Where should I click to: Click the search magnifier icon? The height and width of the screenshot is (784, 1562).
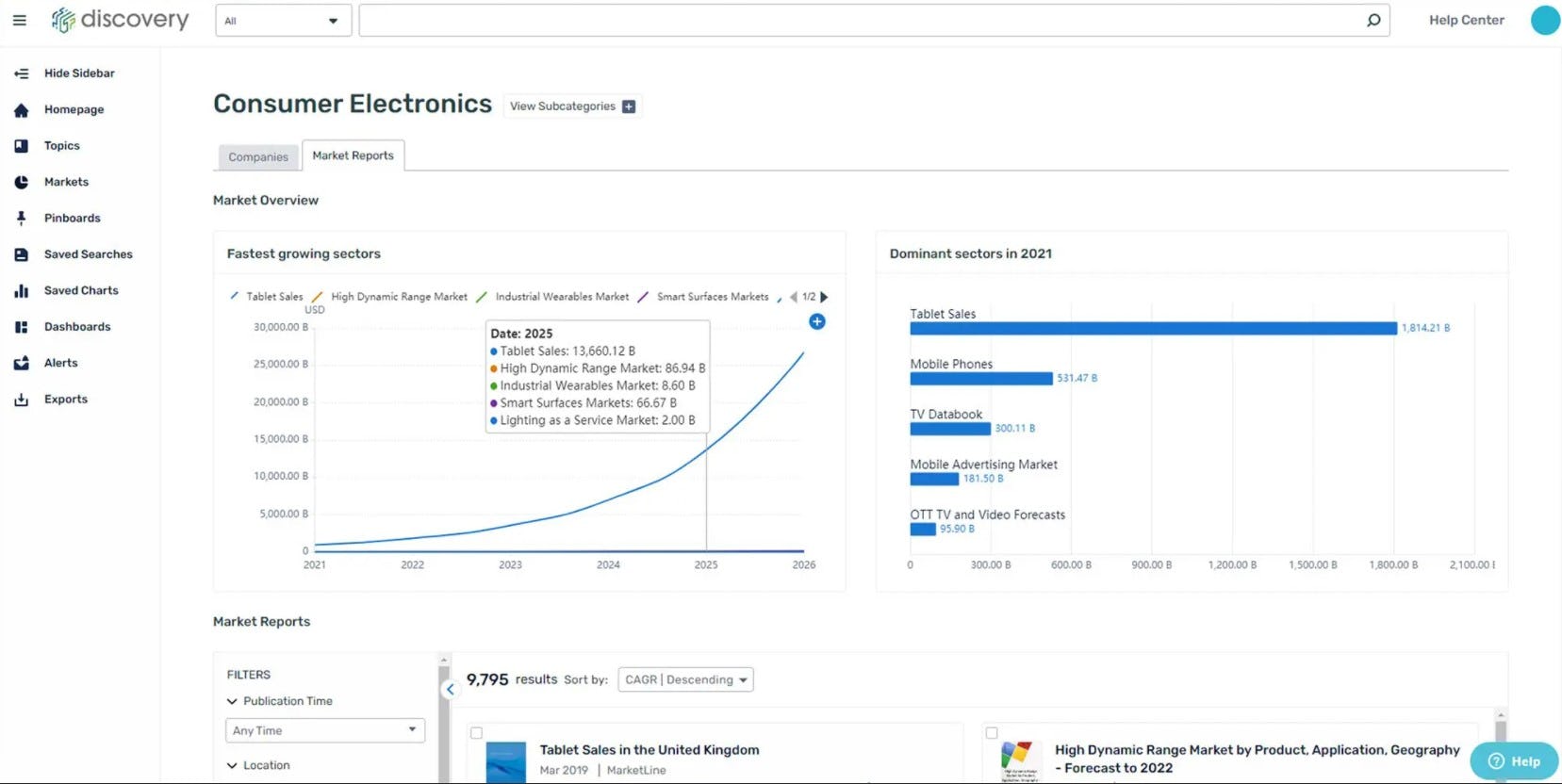point(1373,20)
